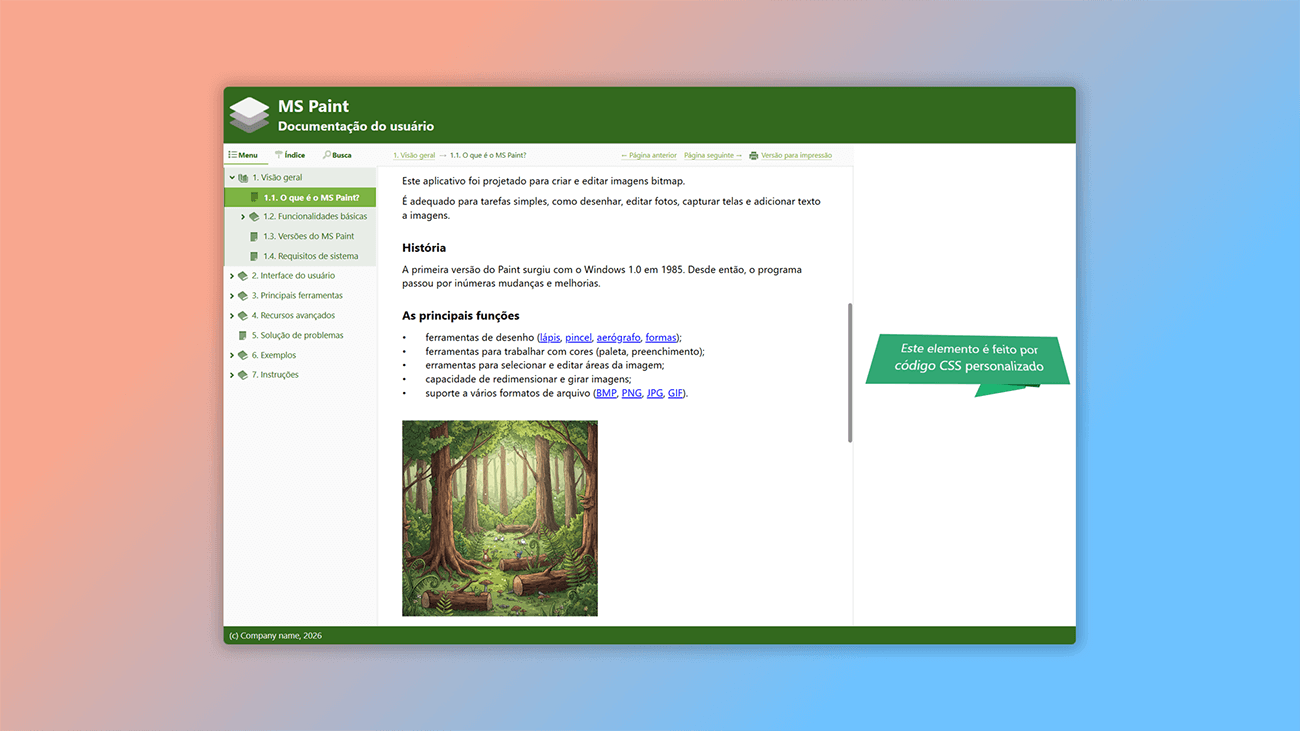The height and width of the screenshot is (731, 1300).
Task: Click the book icon beside 7. Instruções
Action: (x=241, y=374)
